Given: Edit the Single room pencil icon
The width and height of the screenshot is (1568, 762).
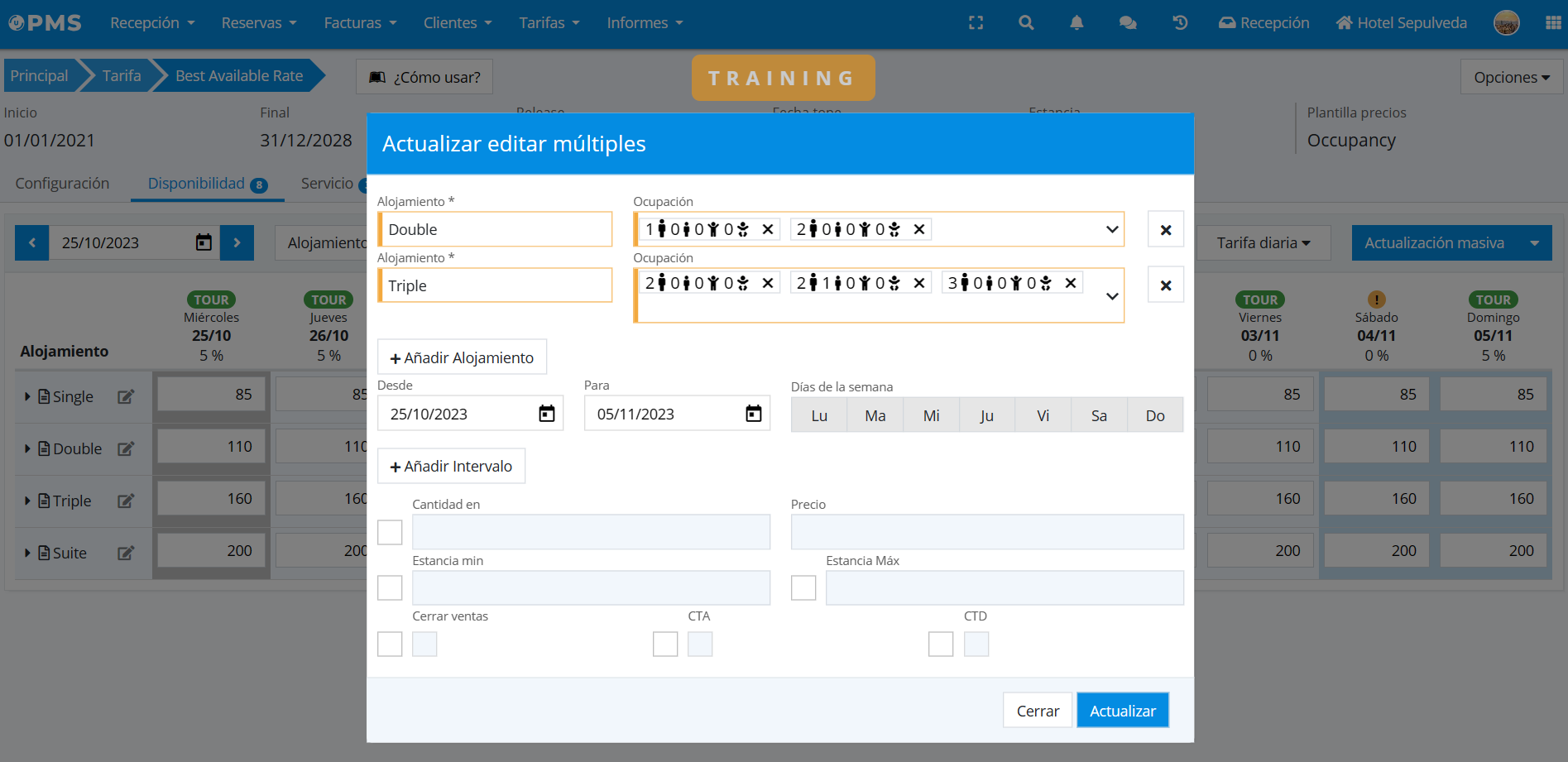Looking at the screenshot, I should (126, 397).
